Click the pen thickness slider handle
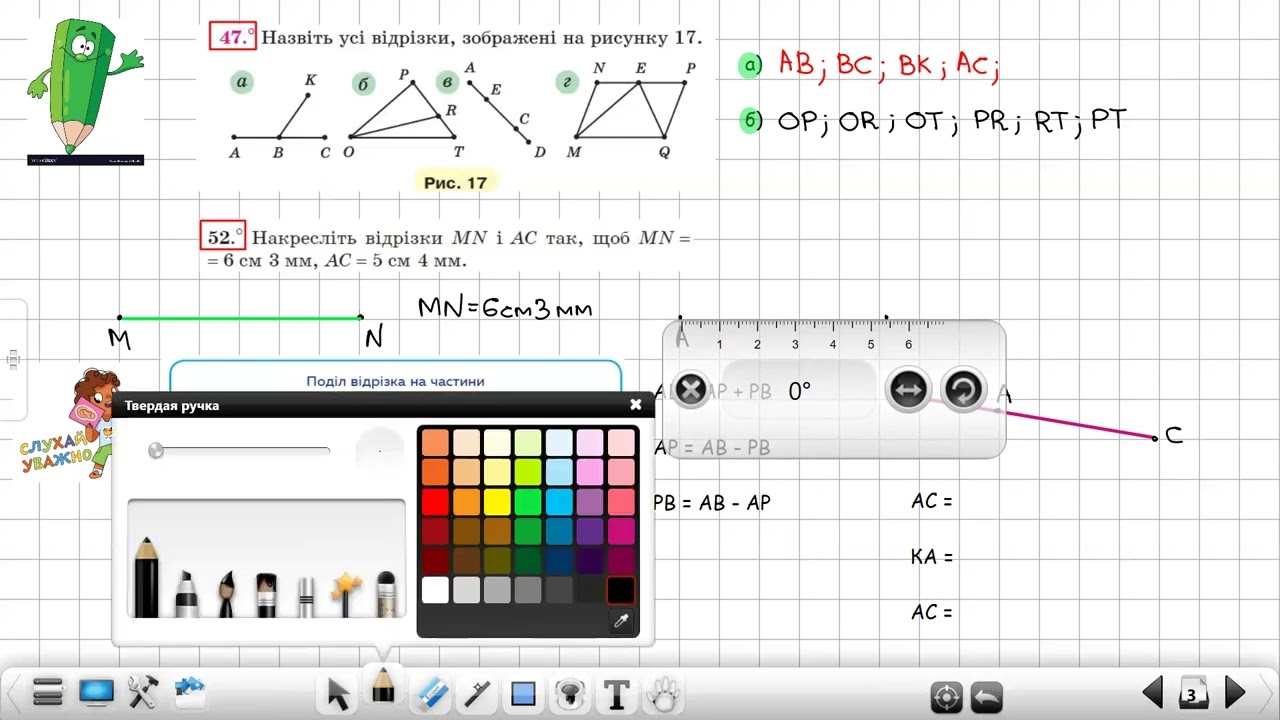Viewport: 1280px width, 720px height. pos(156,451)
